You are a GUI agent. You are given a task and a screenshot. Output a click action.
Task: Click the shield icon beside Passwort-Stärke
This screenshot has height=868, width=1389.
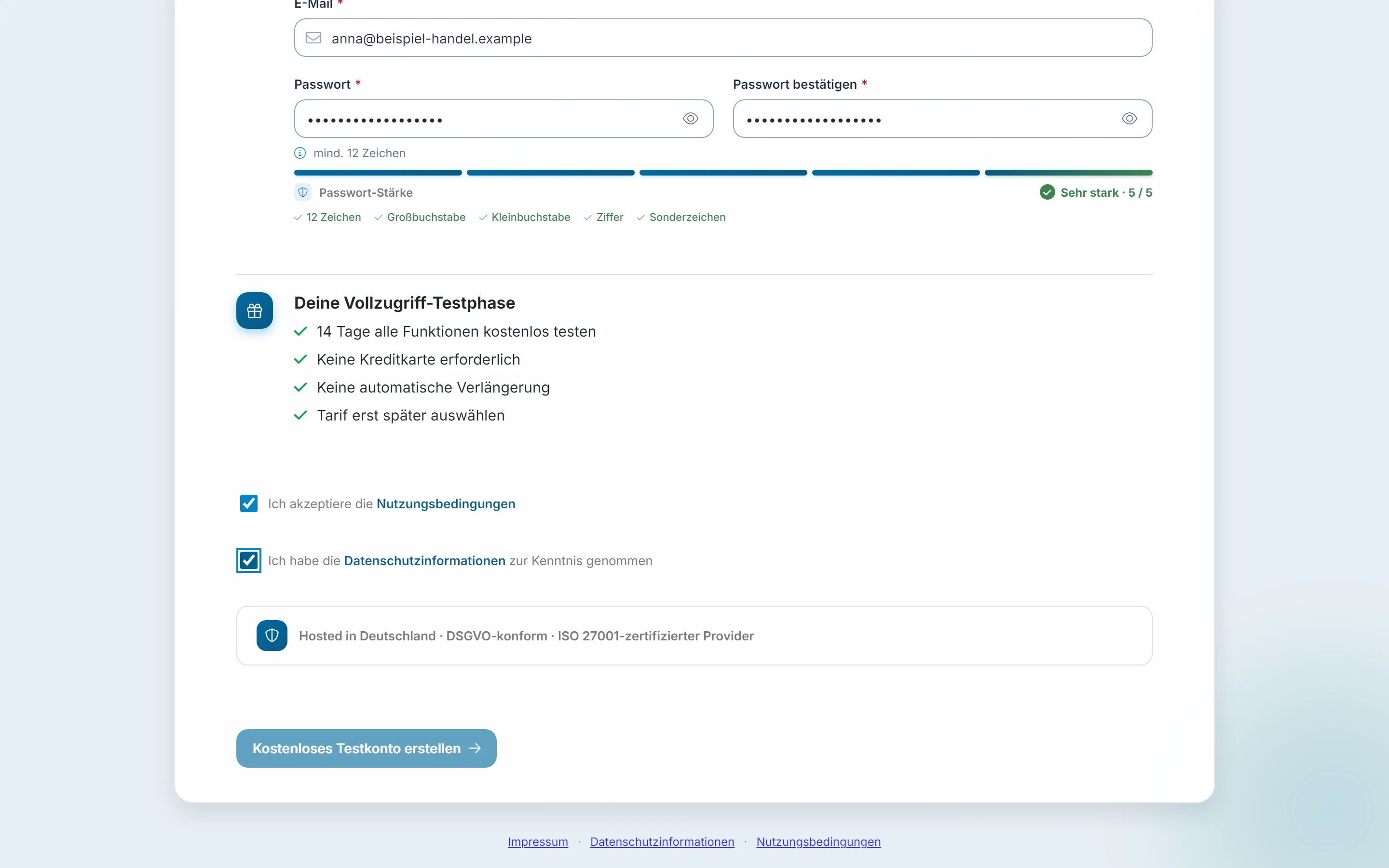click(x=303, y=192)
